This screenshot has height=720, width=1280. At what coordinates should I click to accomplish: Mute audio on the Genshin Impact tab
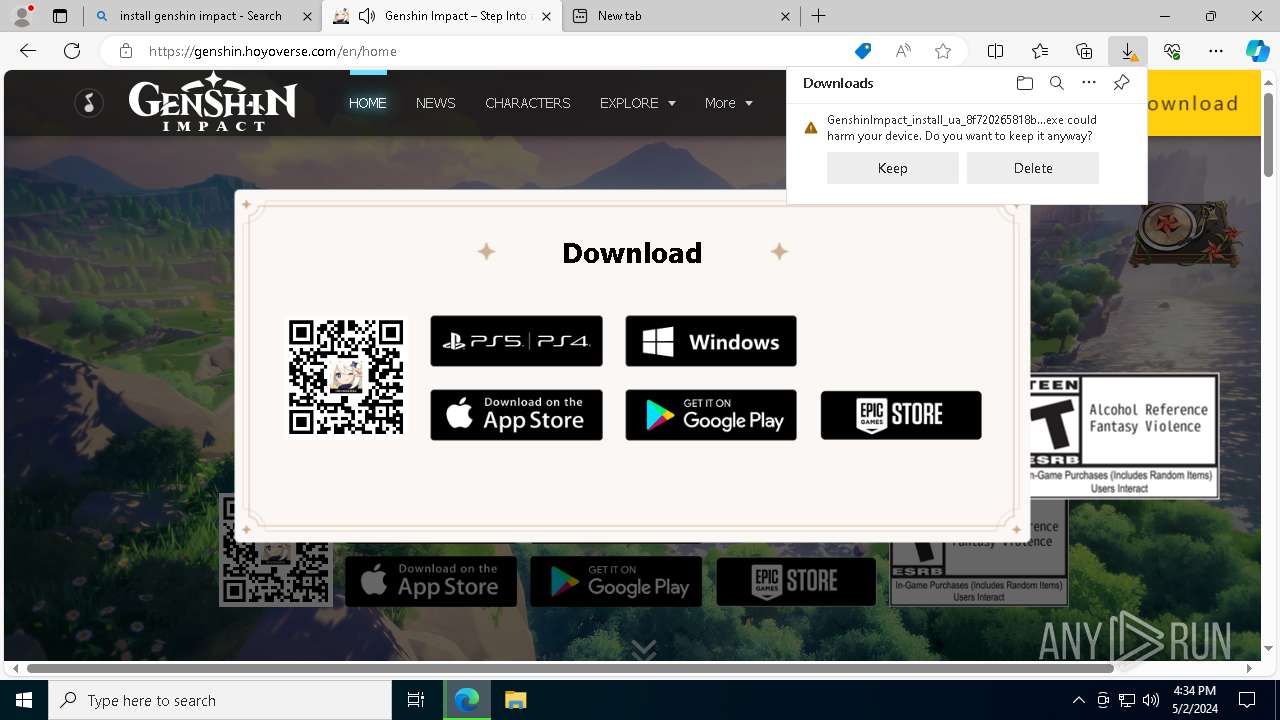pyautogui.click(x=367, y=16)
